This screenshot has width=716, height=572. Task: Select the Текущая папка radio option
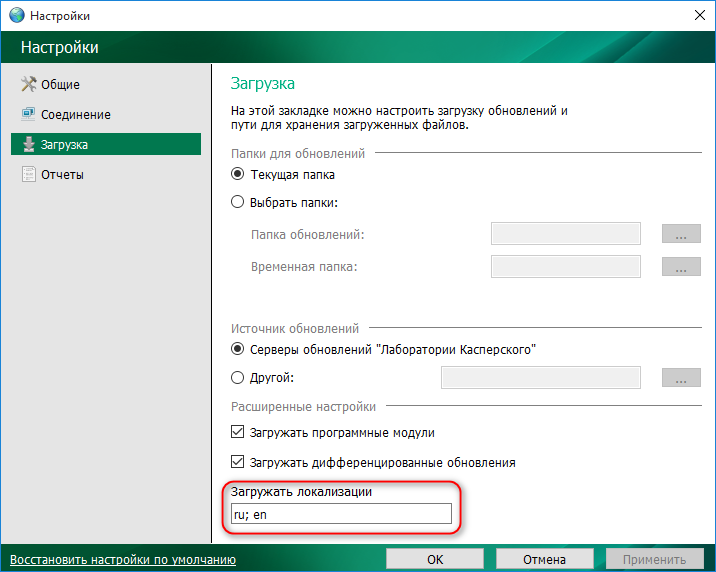(237, 174)
